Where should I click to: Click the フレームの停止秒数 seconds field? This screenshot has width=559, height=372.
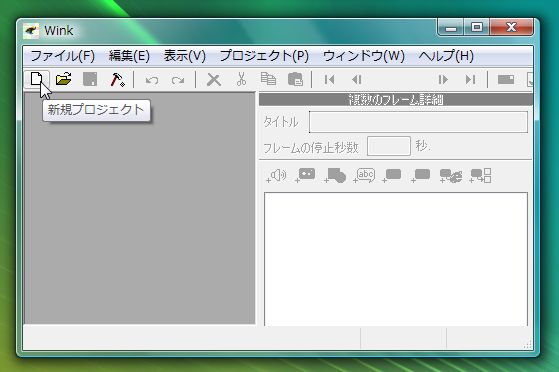click(x=389, y=146)
